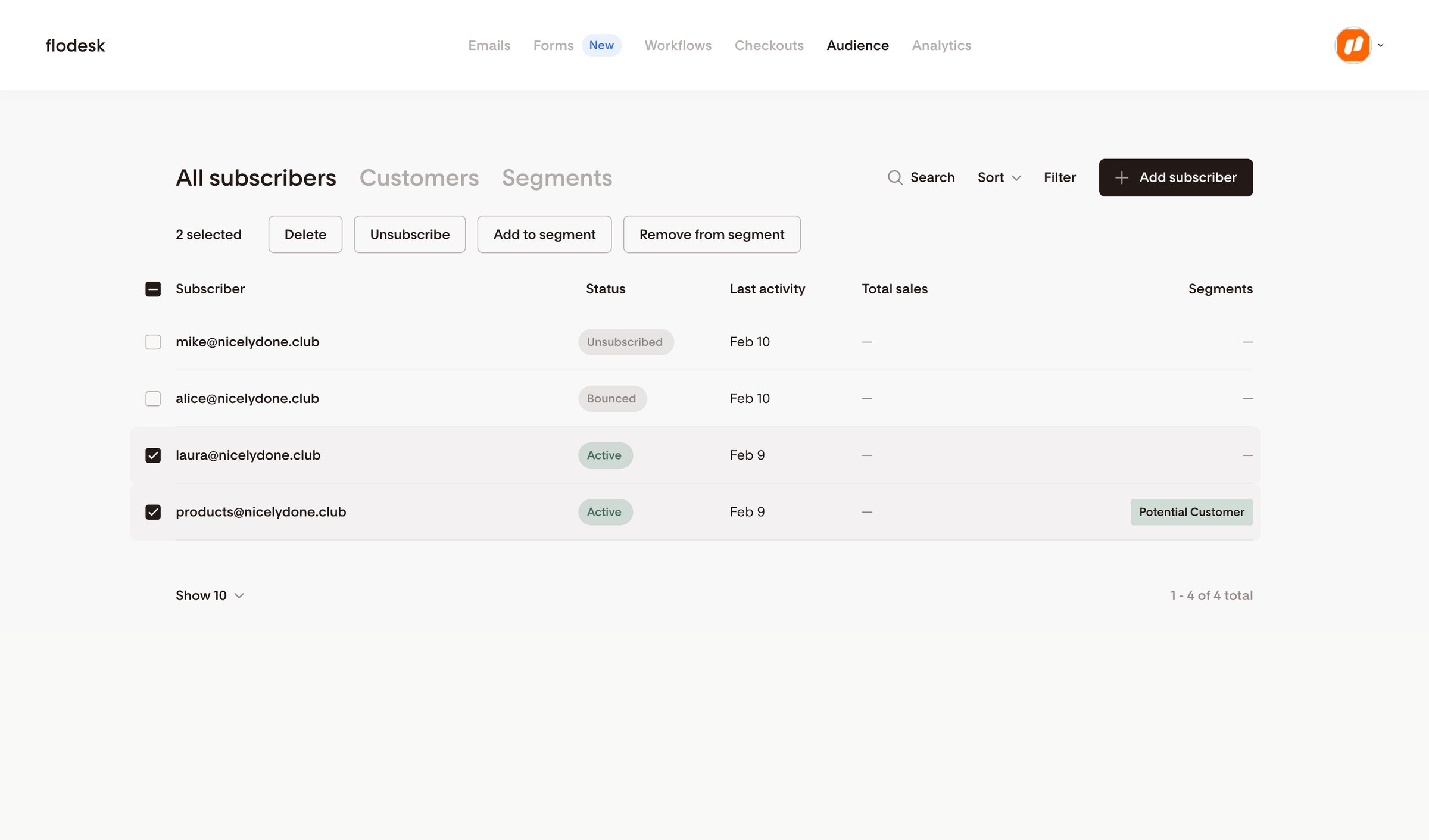1429x840 pixels.
Task: Click Active badge for laura@nicelydone.club
Action: pyautogui.click(x=605, y=455)
